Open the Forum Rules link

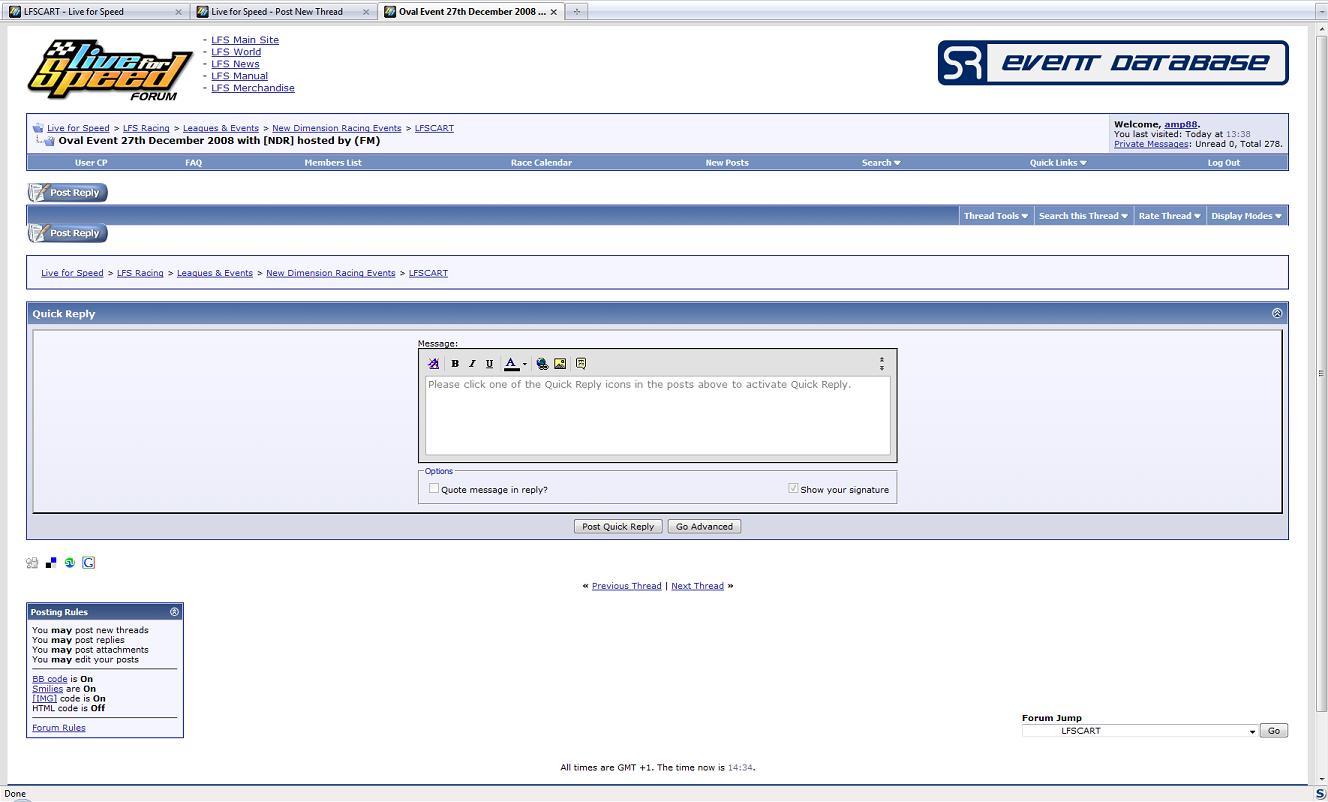pos(59,728)
